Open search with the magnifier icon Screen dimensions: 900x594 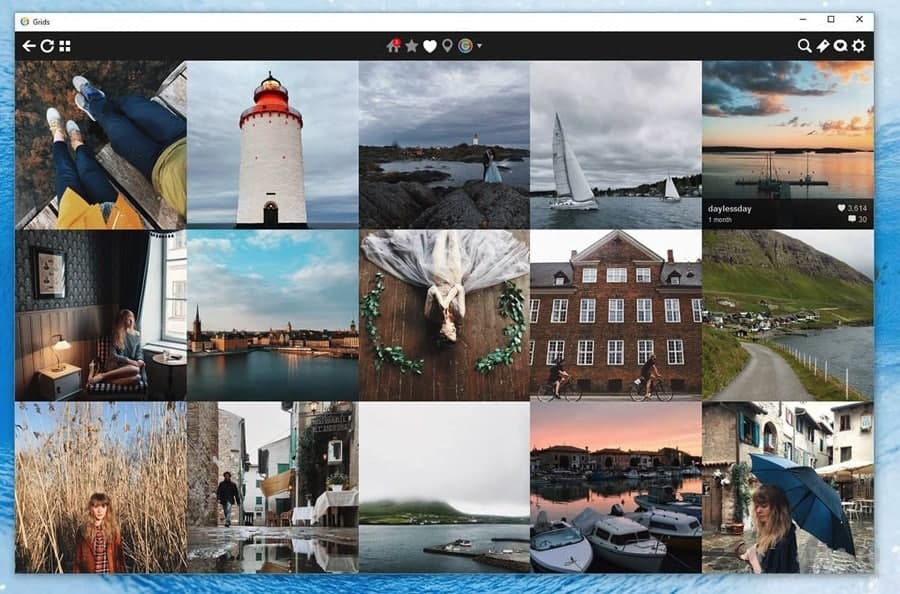(803, 46)
